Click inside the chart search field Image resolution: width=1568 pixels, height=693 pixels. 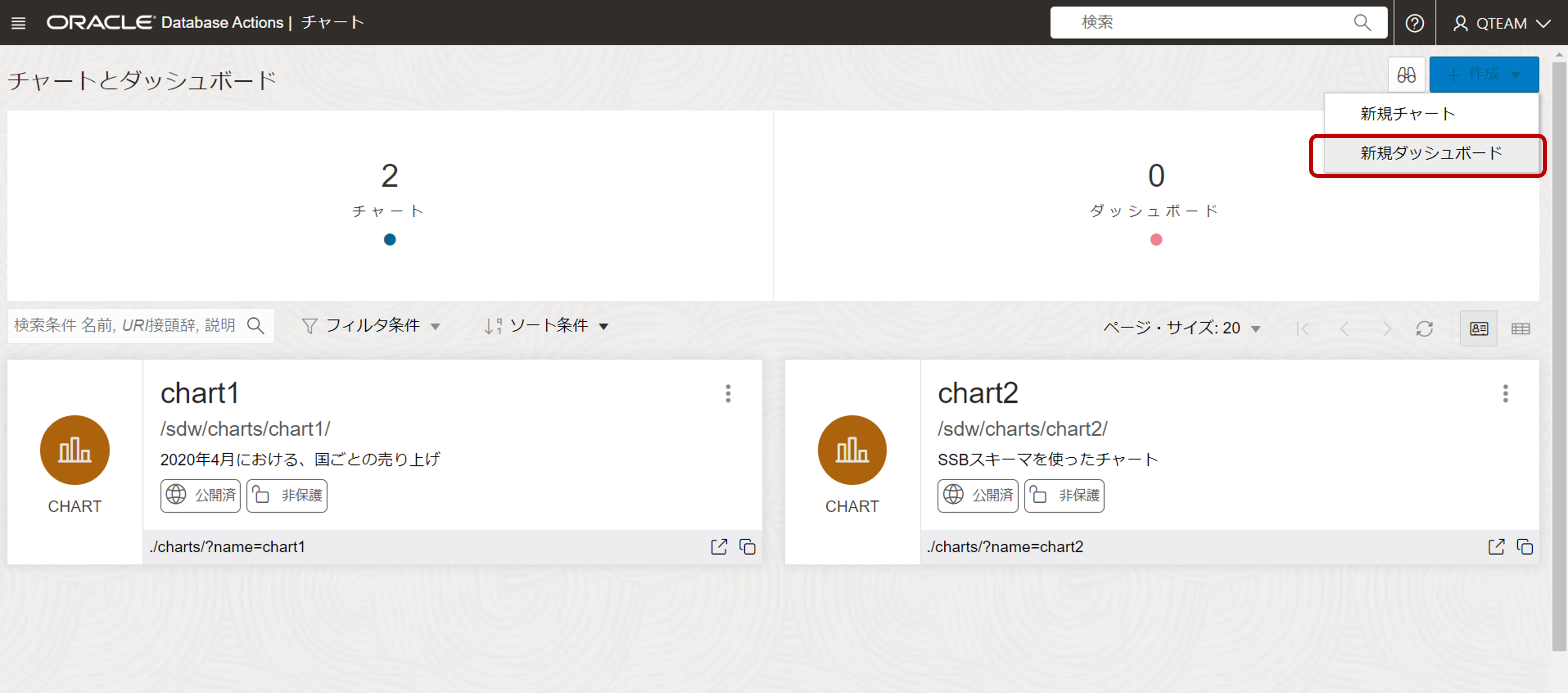[122, 326]
